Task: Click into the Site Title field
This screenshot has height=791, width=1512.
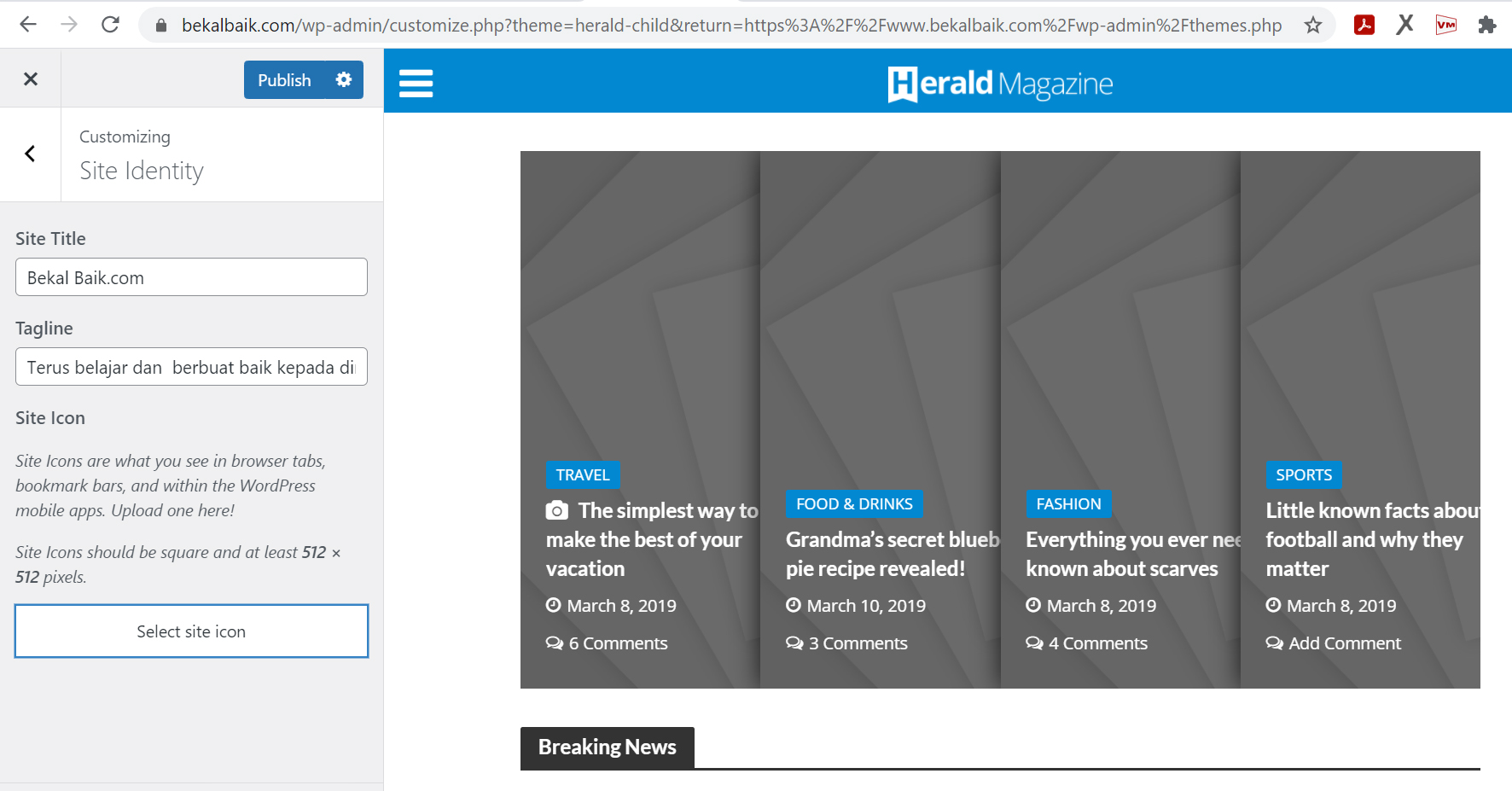Action: 191,277
